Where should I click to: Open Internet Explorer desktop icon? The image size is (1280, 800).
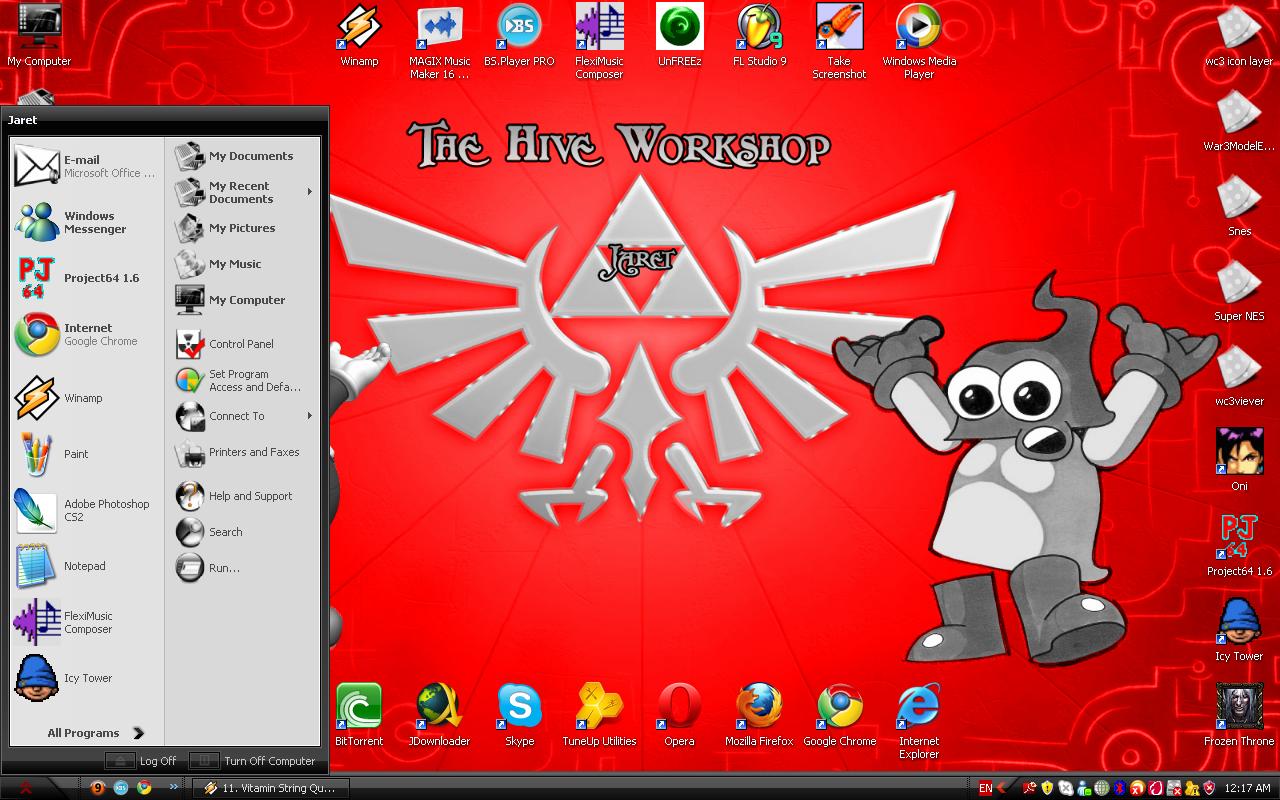pyautogui.click(x=919, y=721)
